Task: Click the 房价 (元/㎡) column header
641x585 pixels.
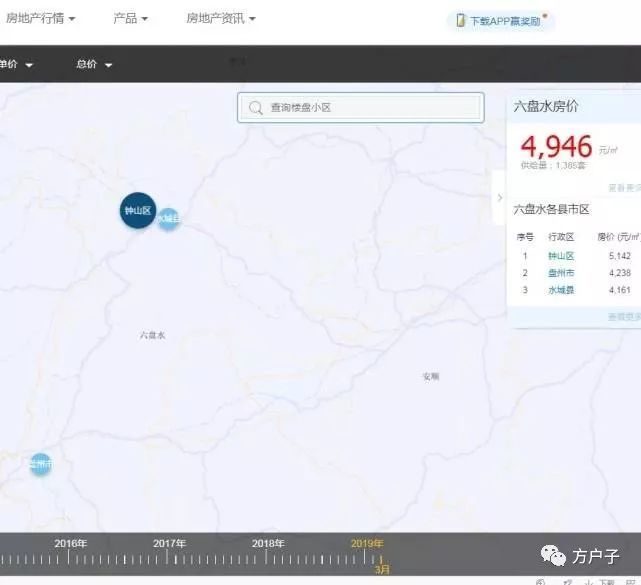Action: (x=619, y=237)
